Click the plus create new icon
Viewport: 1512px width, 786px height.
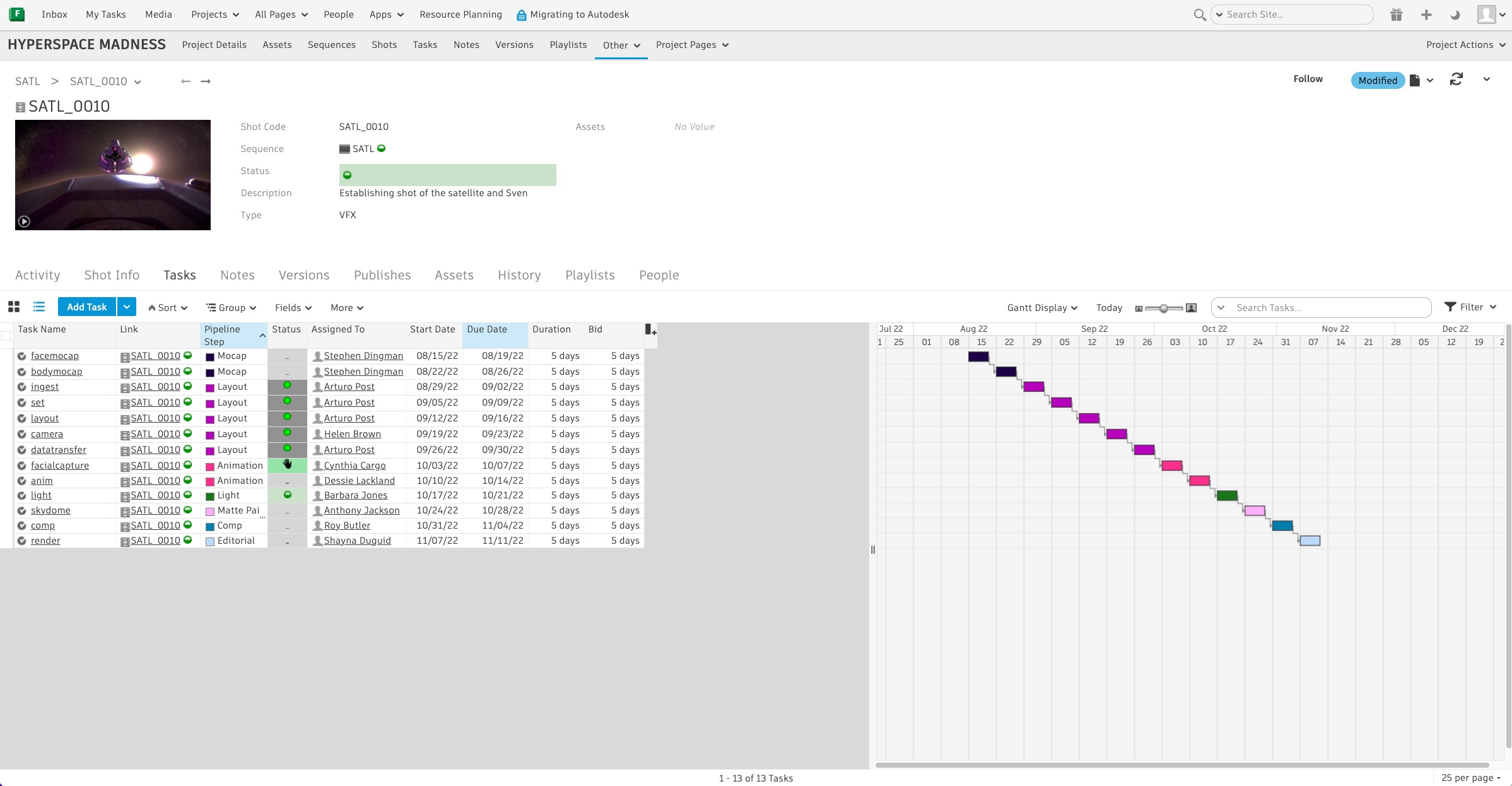pyautogui.click(x=1426, y=15)
